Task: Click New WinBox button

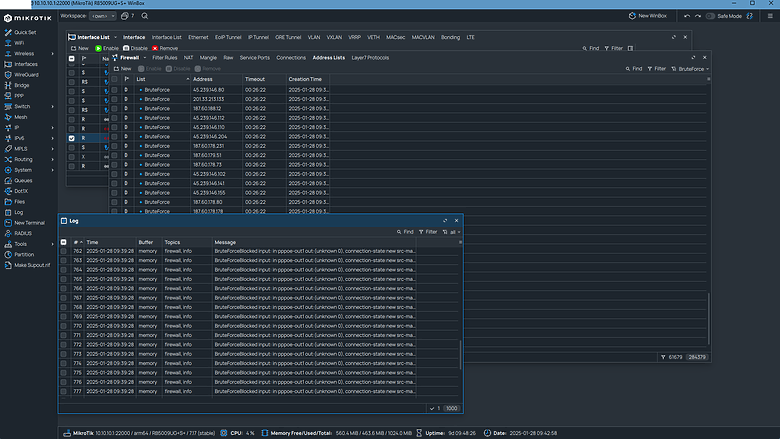Action: (648, 16)
